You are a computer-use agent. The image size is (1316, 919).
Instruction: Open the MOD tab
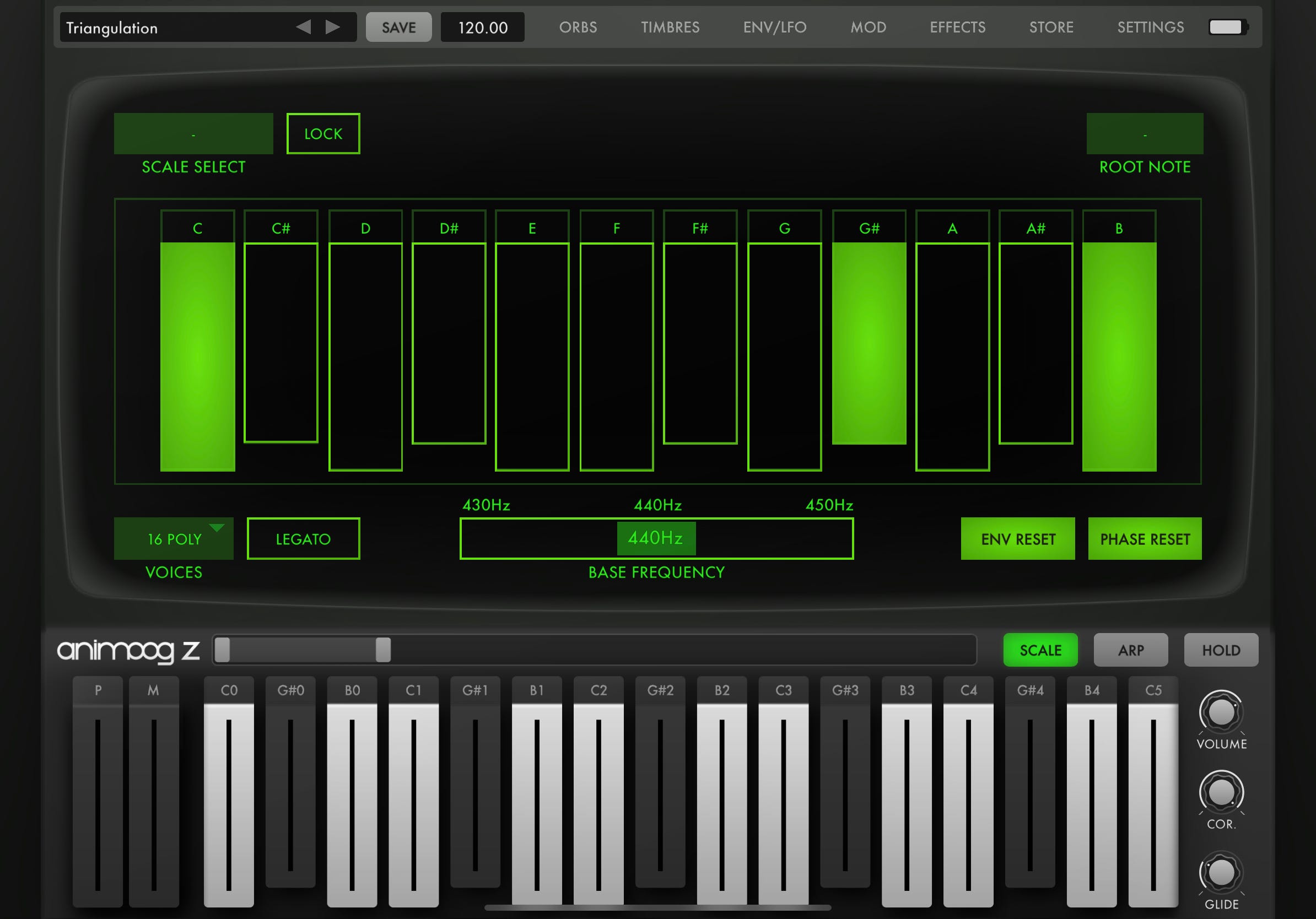point(869,27)
